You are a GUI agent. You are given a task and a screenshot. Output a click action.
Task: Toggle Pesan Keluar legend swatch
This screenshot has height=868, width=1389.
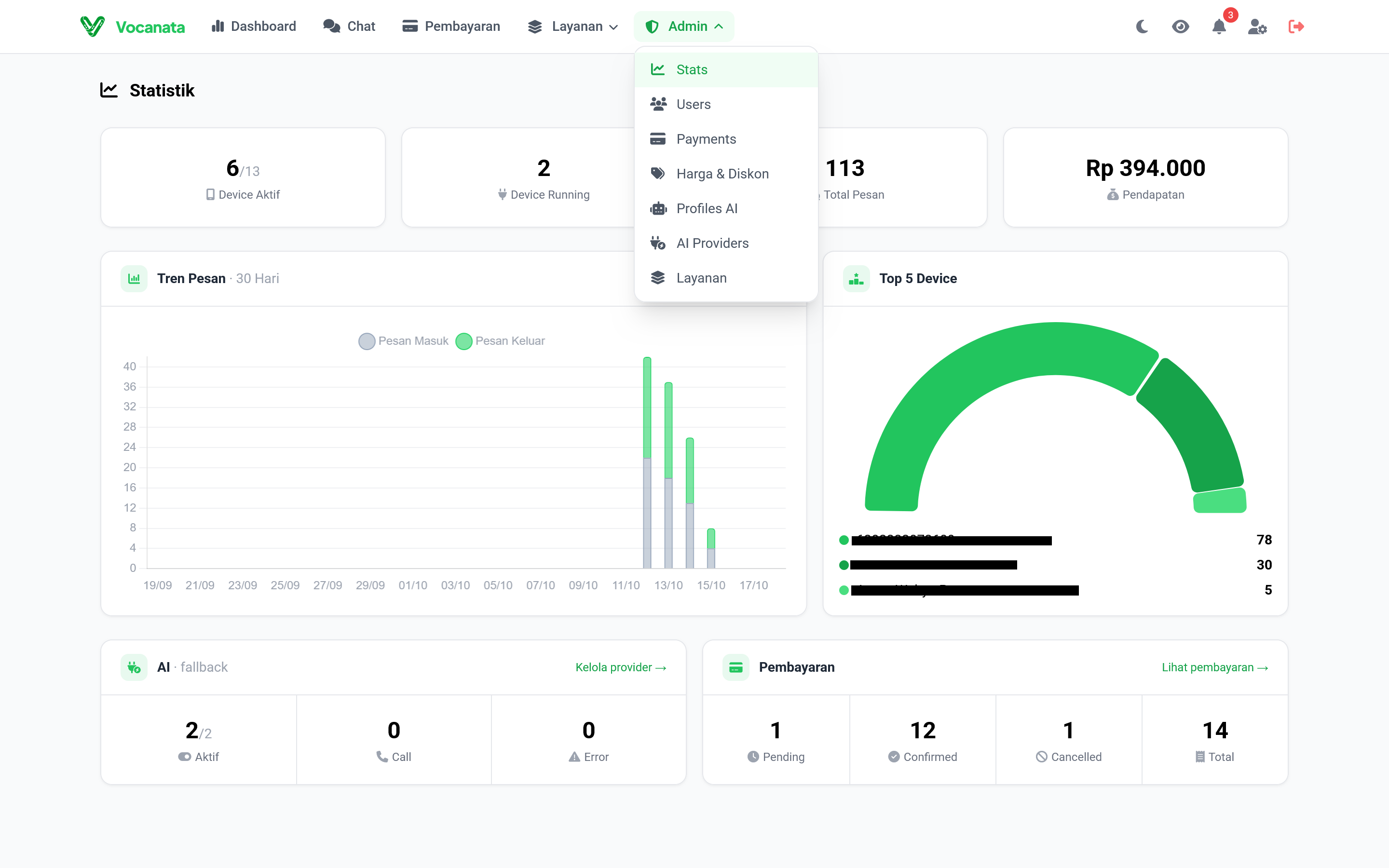[x=464, y=341]
